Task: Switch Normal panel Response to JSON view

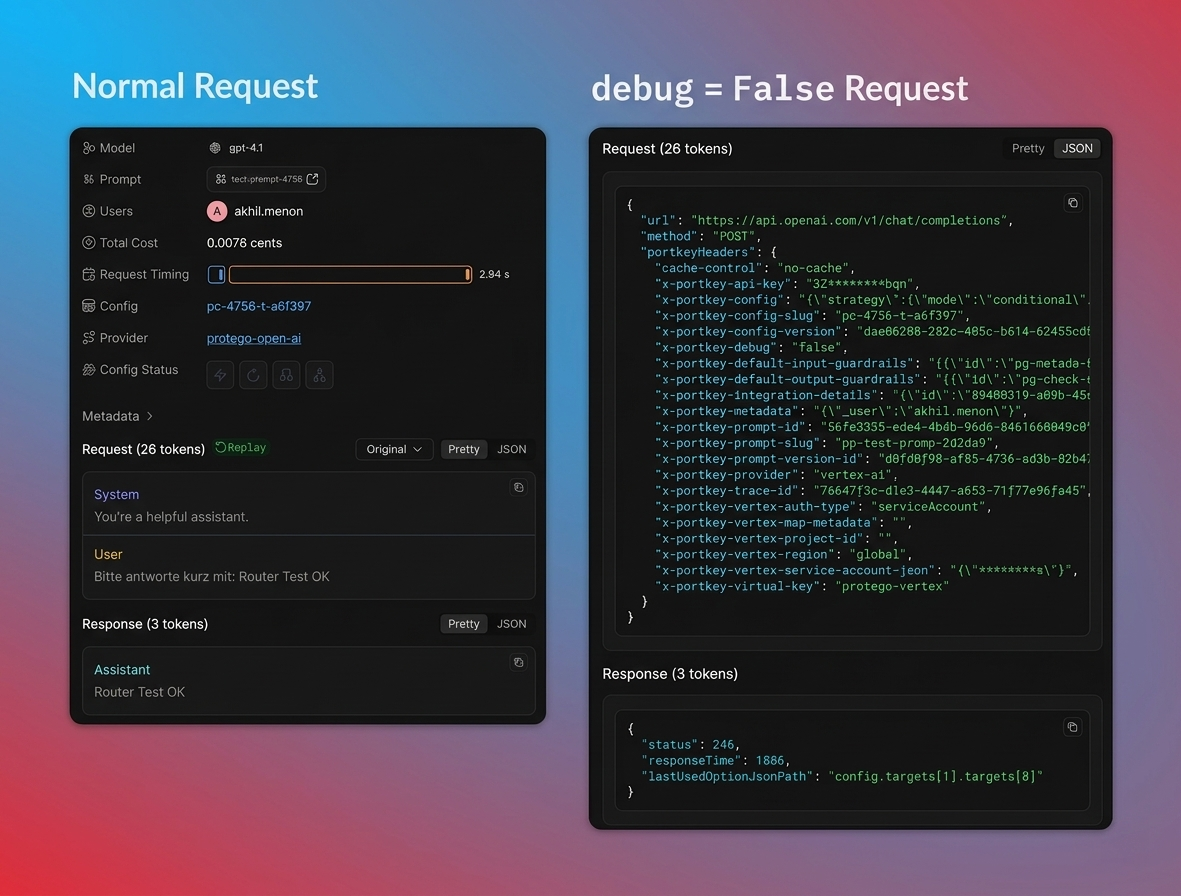Action: pos(511,624)
